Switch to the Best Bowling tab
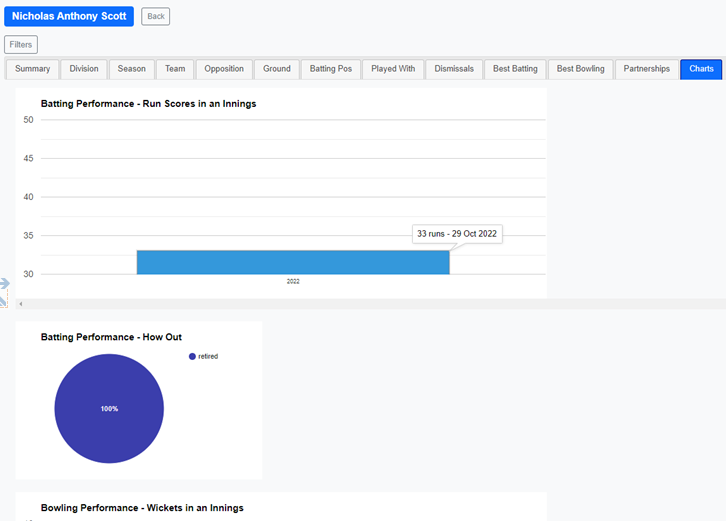 pos(581,69)
